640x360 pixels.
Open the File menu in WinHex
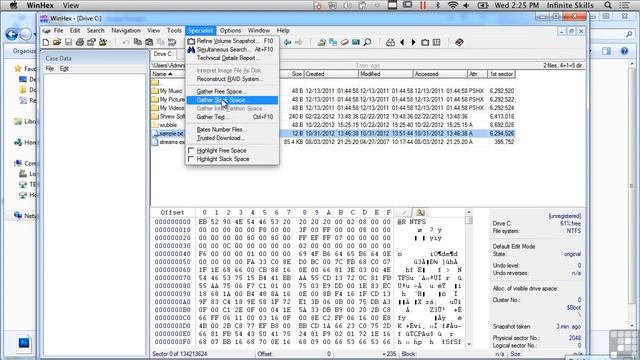tap(58, 30)
